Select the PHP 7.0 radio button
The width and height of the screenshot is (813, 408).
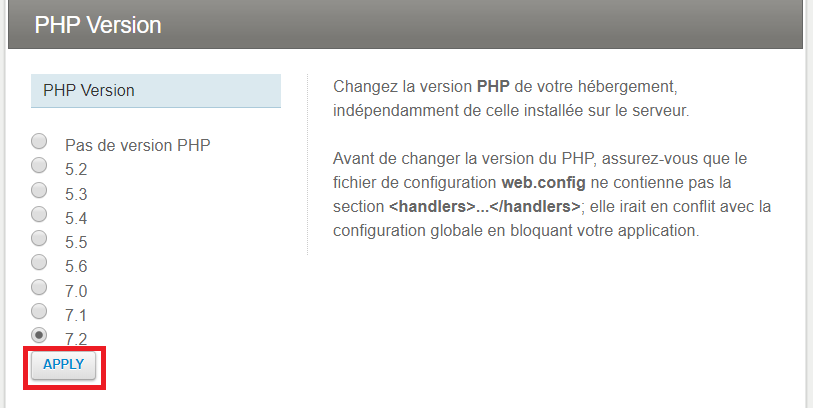pos(39,286)
